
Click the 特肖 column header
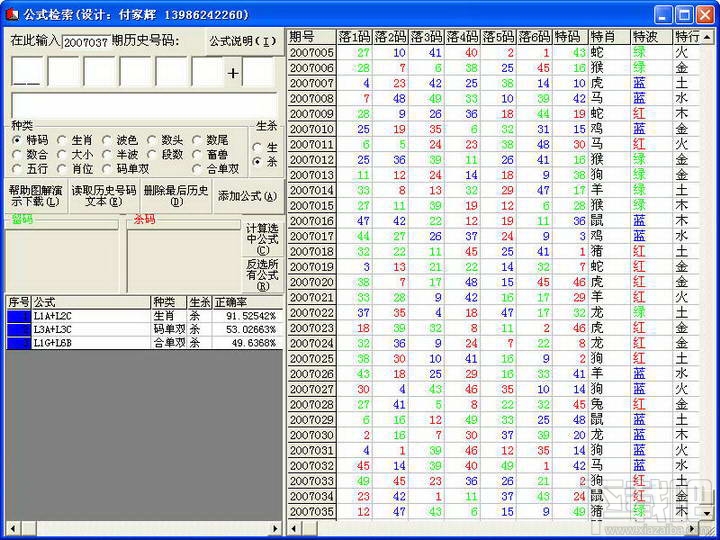click(609, 37)
